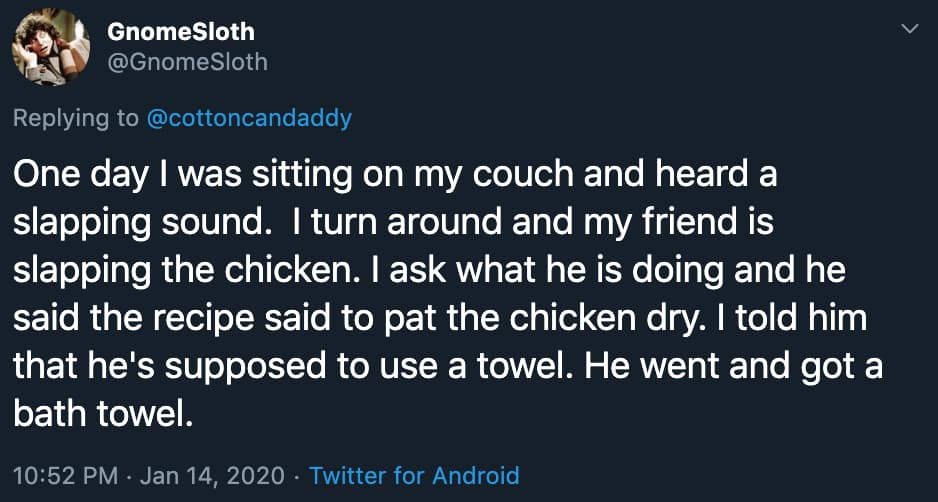Click the line beginning 'slapping sound.'

(392, 223)
